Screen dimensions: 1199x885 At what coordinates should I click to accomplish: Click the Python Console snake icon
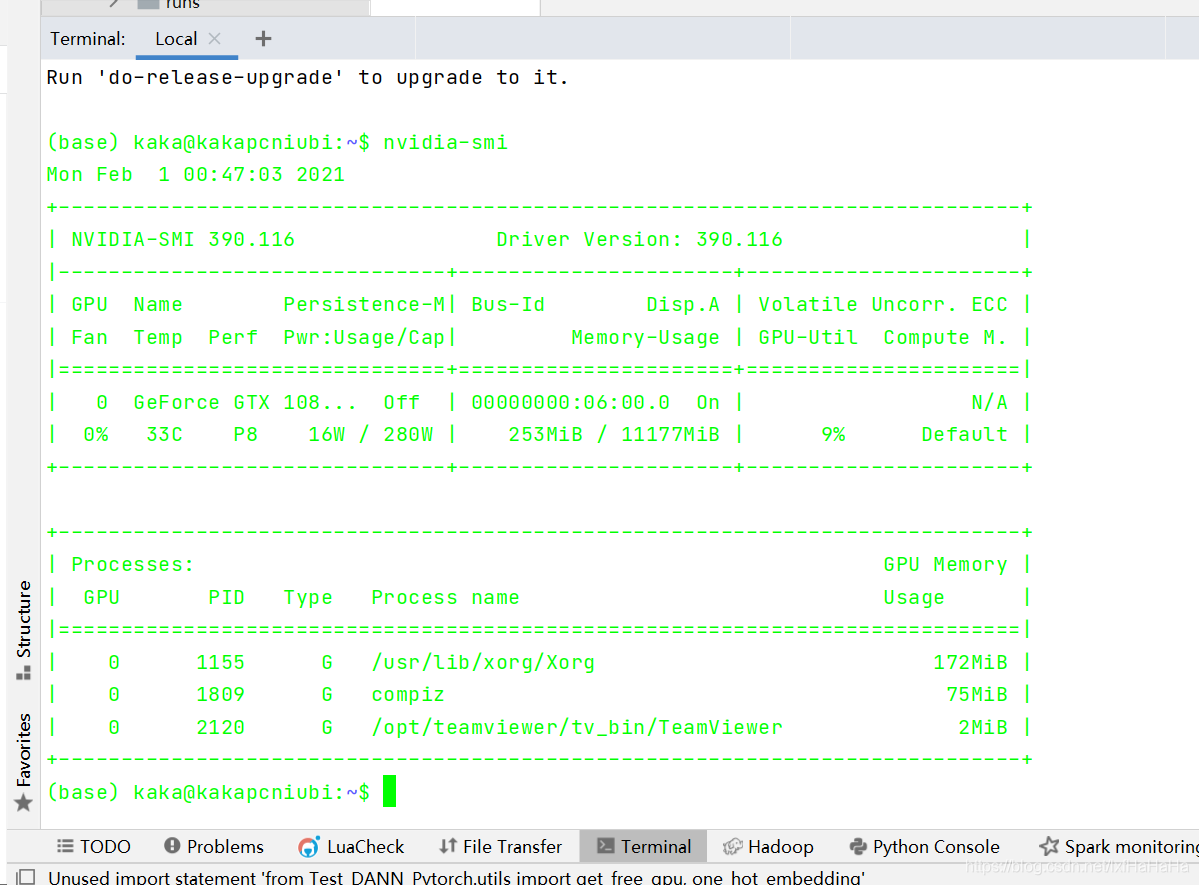858,846
